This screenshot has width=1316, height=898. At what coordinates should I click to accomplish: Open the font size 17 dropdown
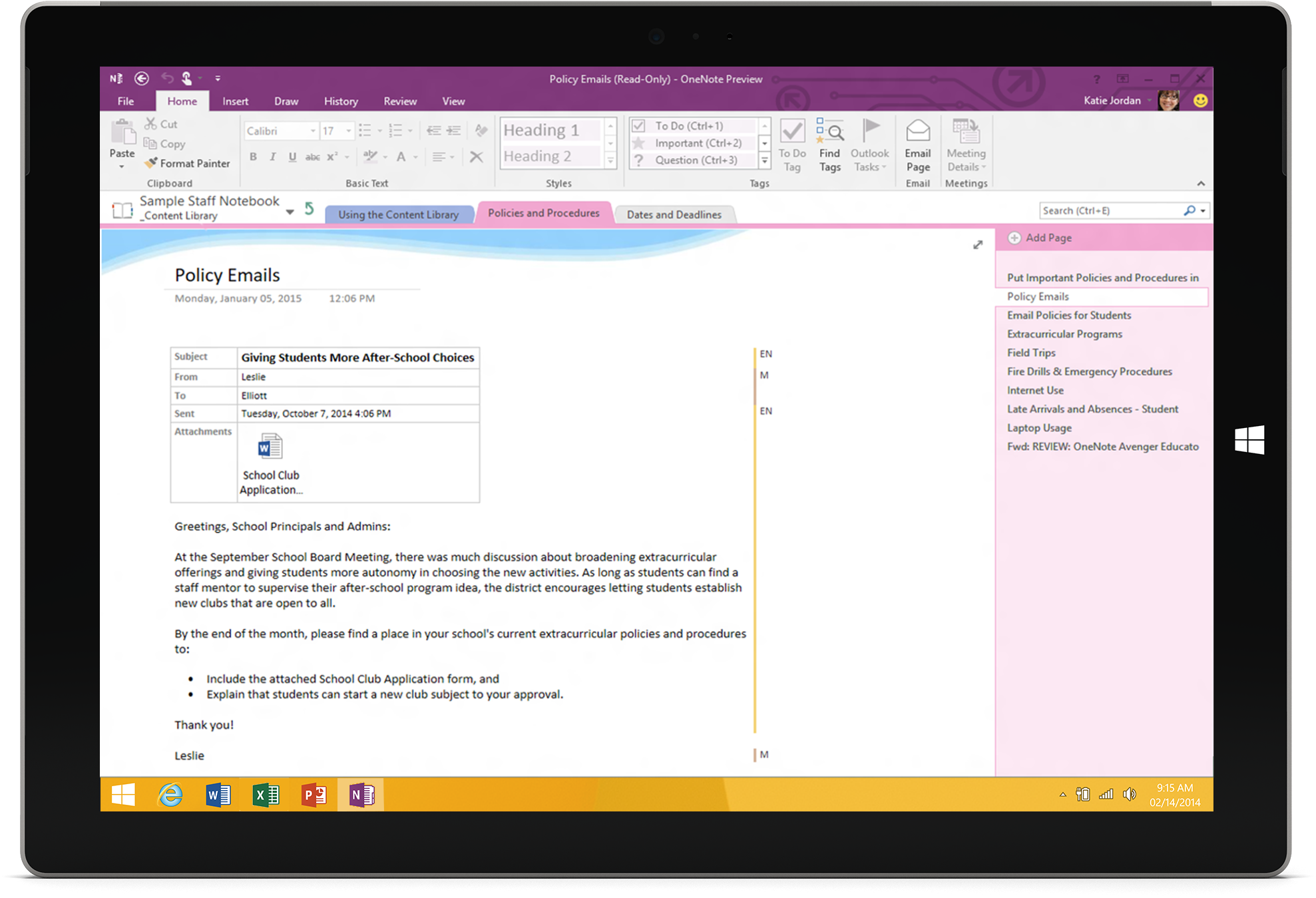tap(348, 131)
